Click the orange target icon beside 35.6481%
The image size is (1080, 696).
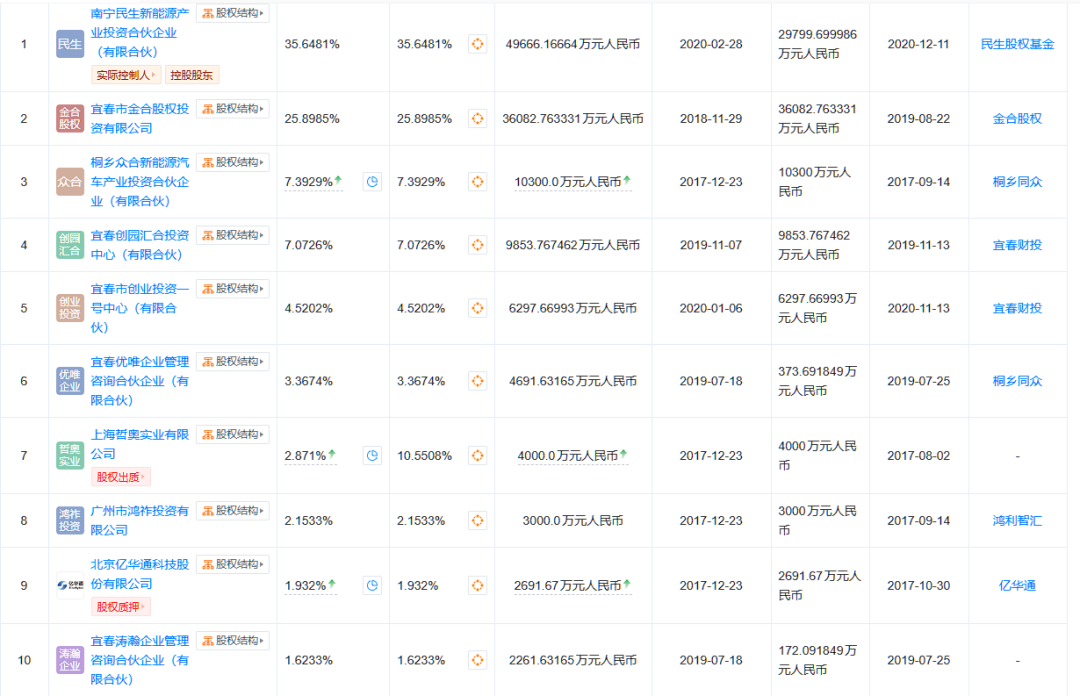(478, 44)
